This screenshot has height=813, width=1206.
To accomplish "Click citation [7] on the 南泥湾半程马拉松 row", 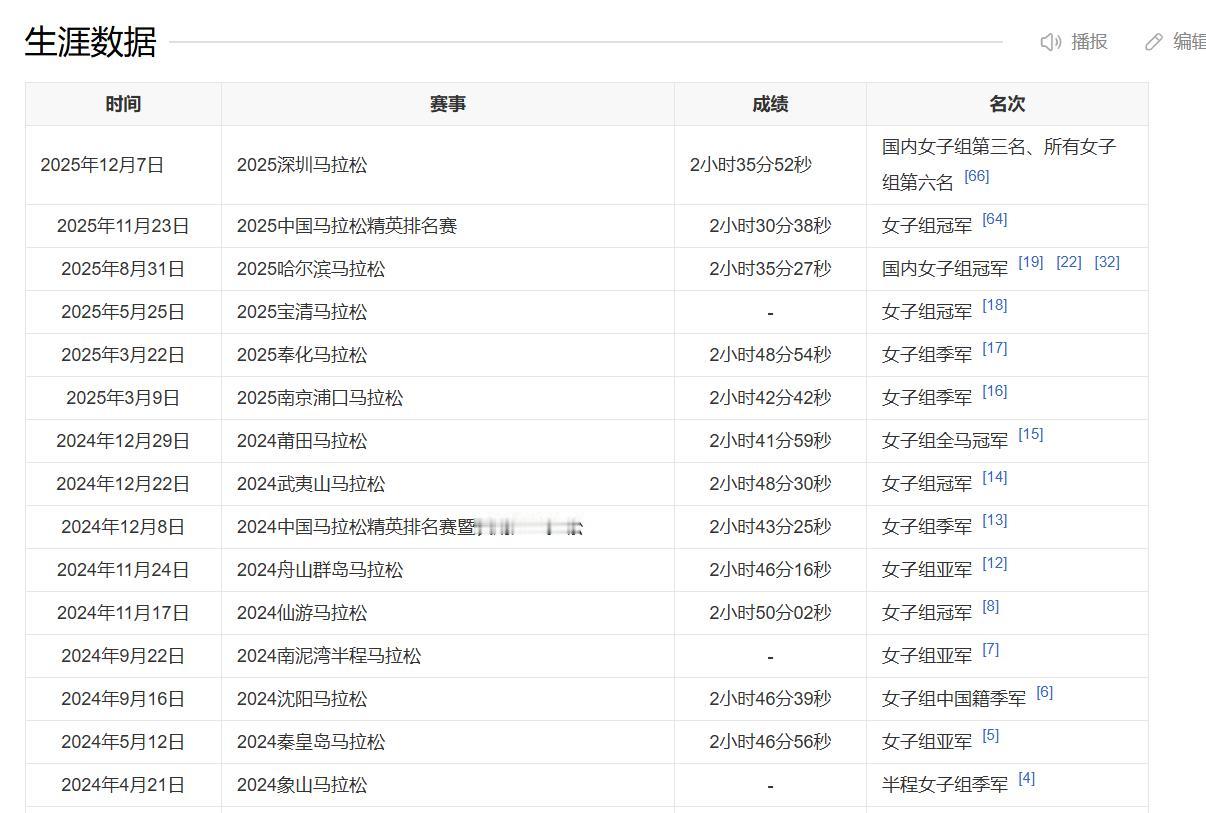I will click(989, 649).
